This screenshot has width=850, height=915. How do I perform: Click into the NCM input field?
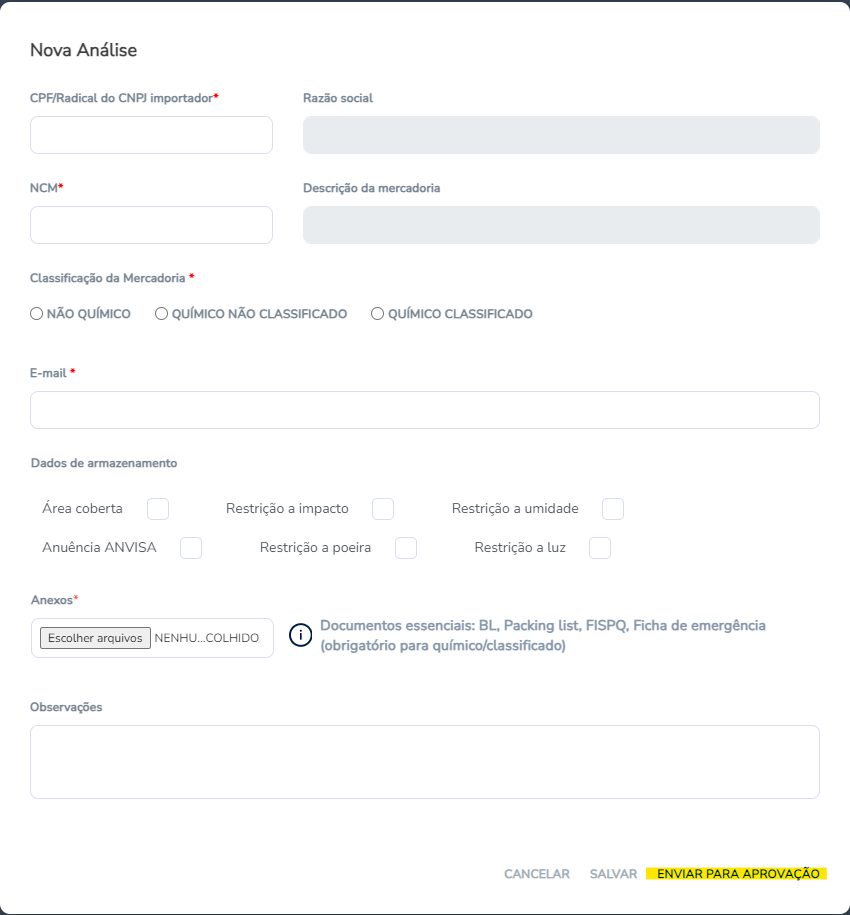coord(151,225)
